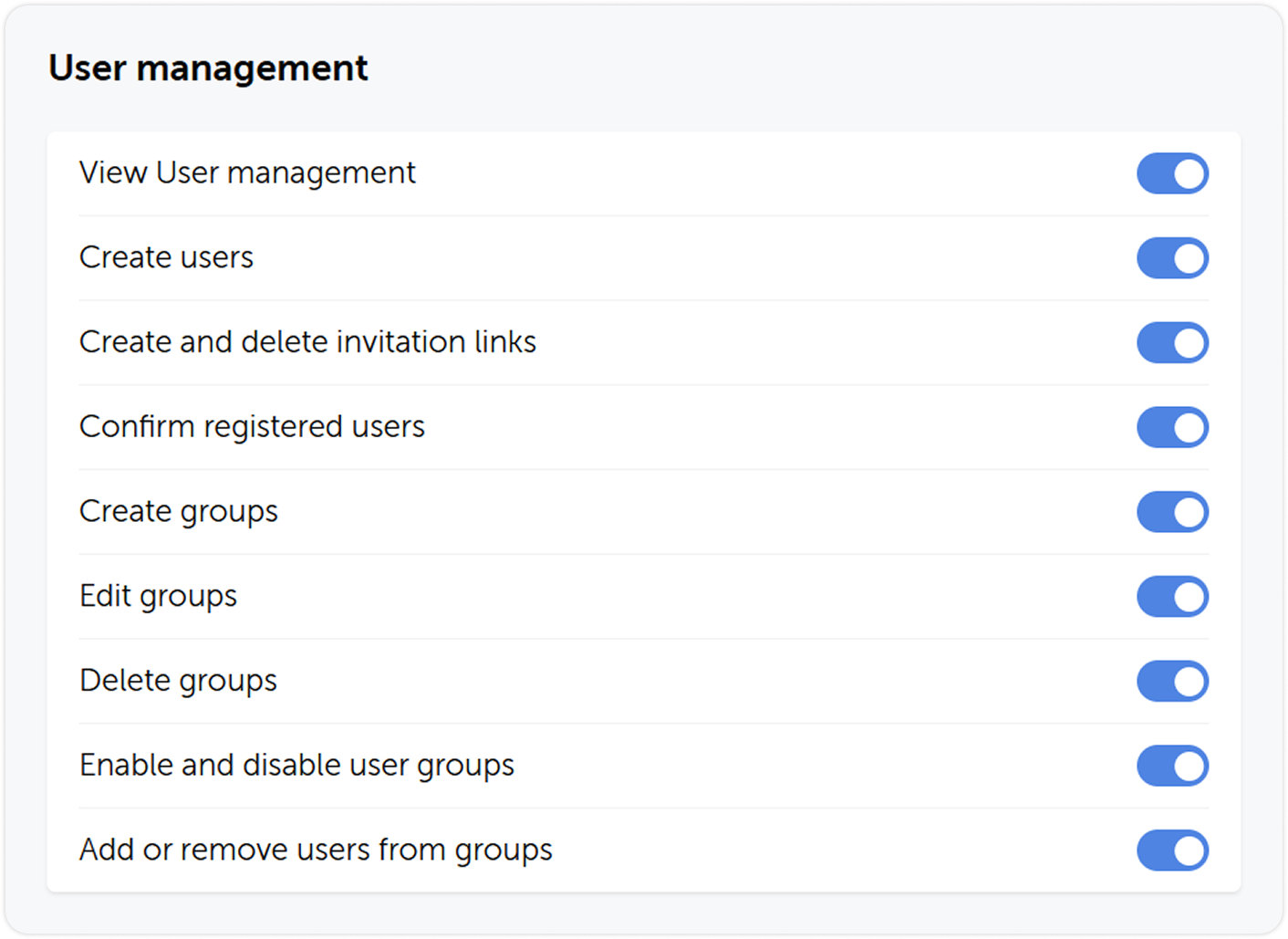This screenshot has height=939, width=1288.
Task: Disable the Confirm registered users switch
Action: (1173, 427)
